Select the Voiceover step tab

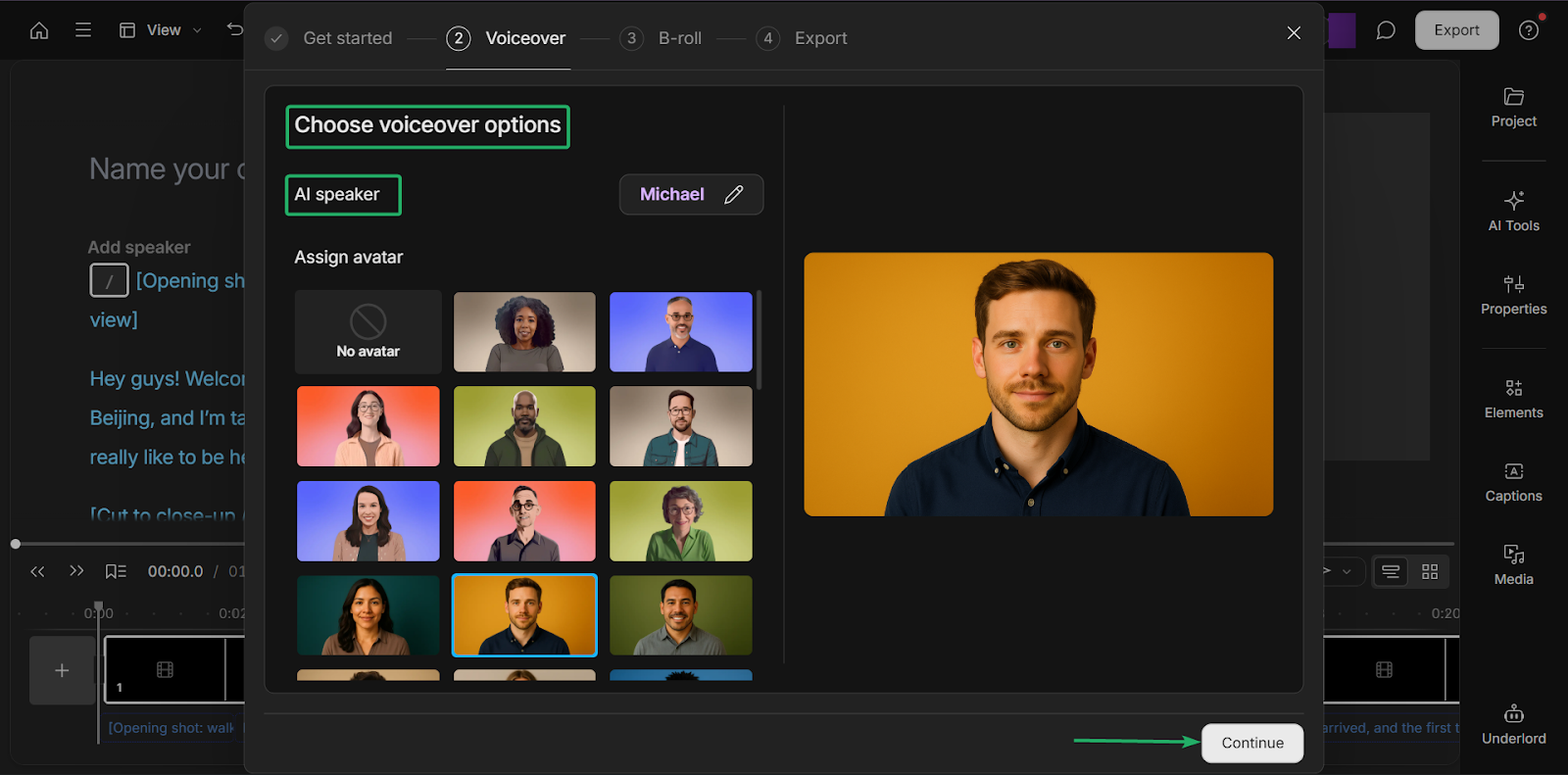pos(507,38)
